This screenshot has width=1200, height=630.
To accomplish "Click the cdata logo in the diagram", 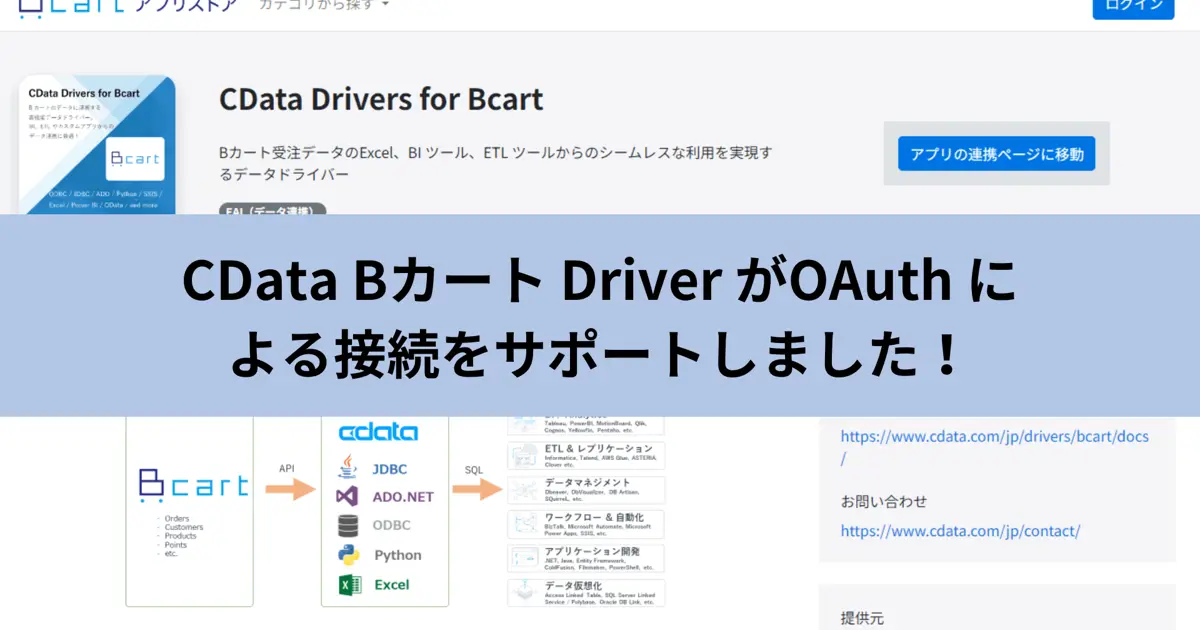I will [x=379, y=432].
